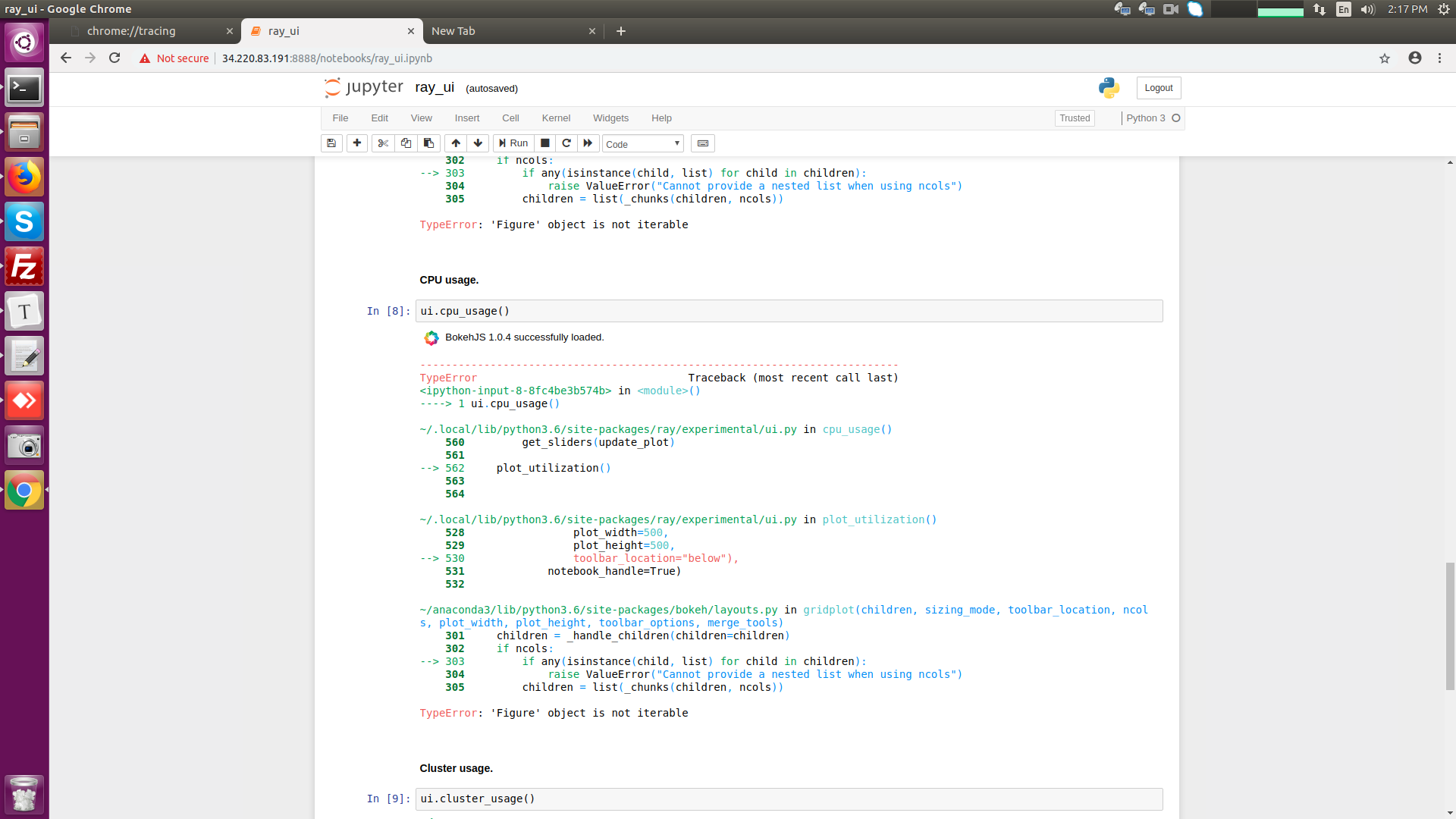Viewport: 1456px width, 819px height.
Task: Click the ui.cpu_usage() input cell
Action: 789,311
